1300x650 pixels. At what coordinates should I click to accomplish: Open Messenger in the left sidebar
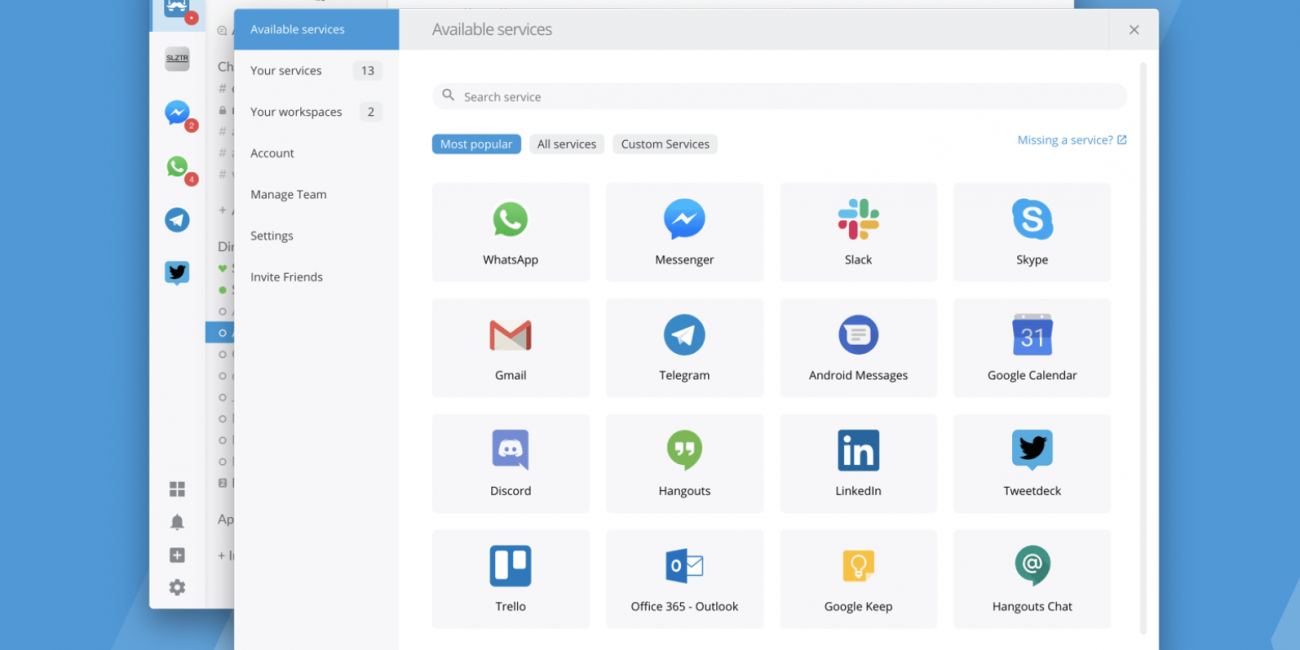tap(177, 113)
